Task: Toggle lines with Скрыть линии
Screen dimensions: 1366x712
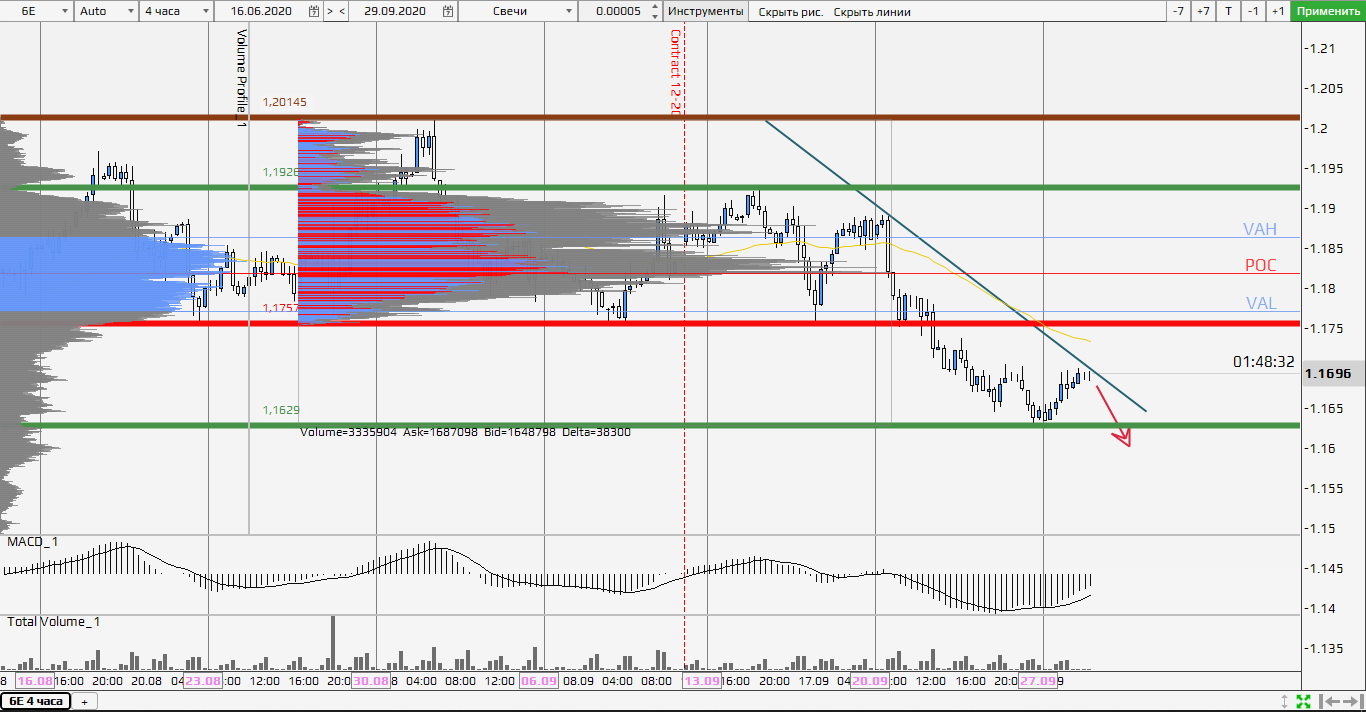Action: pos(871,11)
